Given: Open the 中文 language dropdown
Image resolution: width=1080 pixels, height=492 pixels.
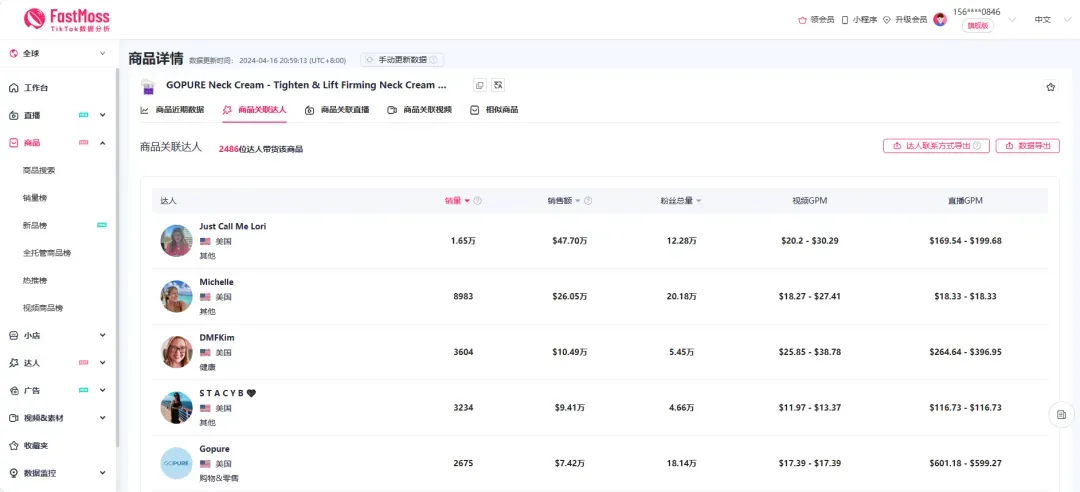Looking at the screenshot, I should [x=1048, y=19].
